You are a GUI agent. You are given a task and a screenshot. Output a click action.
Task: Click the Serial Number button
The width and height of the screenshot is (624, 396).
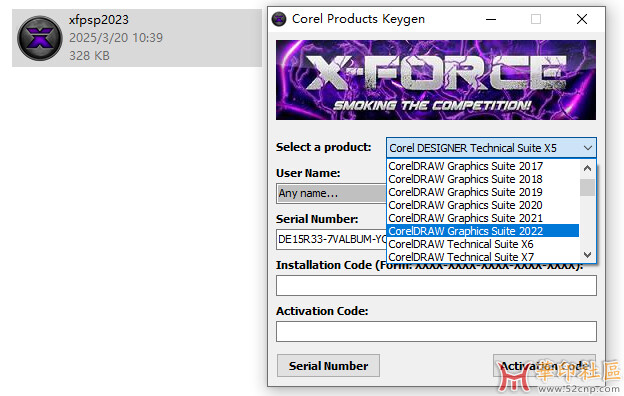[328, 366]
